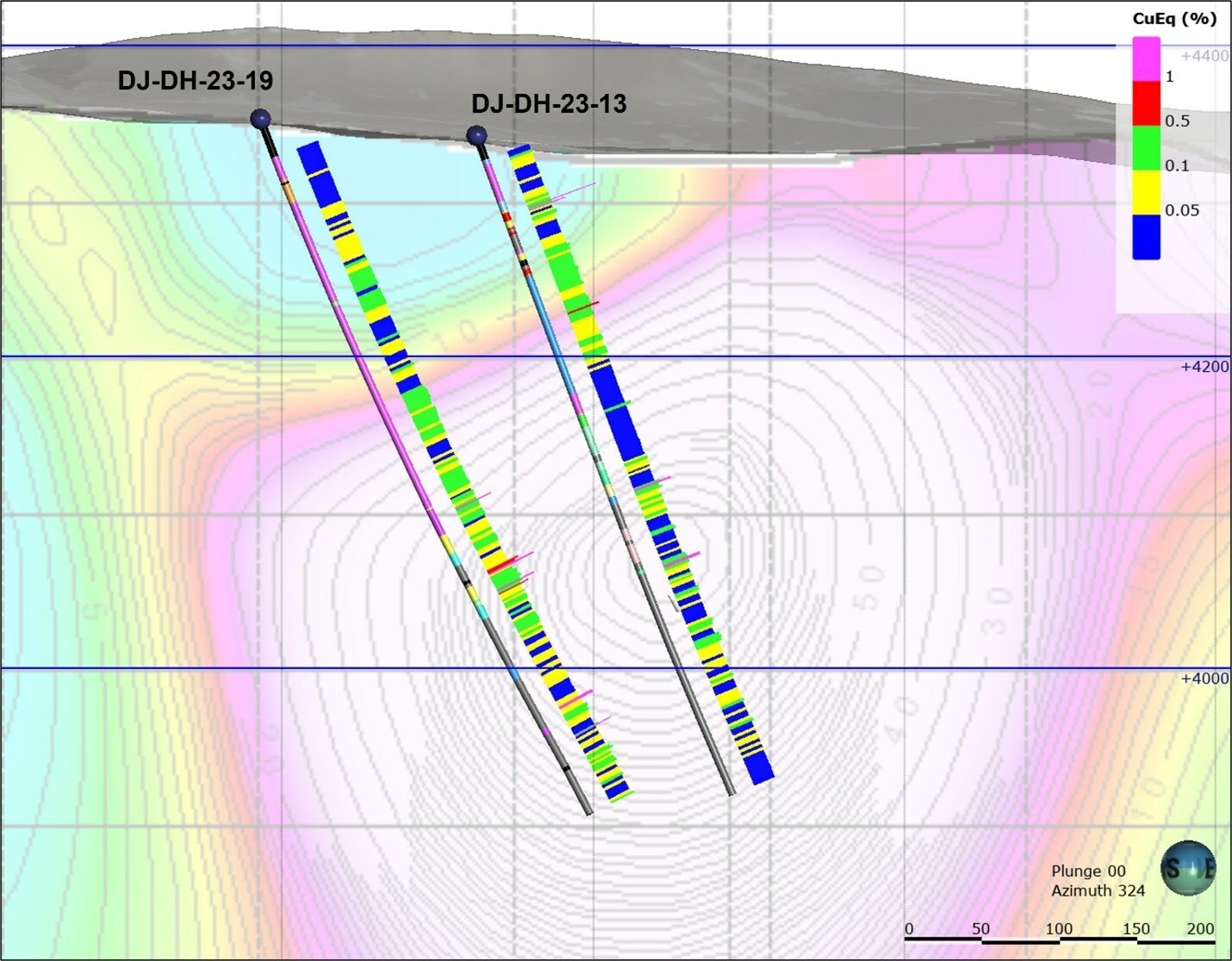
Task: Click the 100 mark on scale bar
Action: [x=1059, y=928]
